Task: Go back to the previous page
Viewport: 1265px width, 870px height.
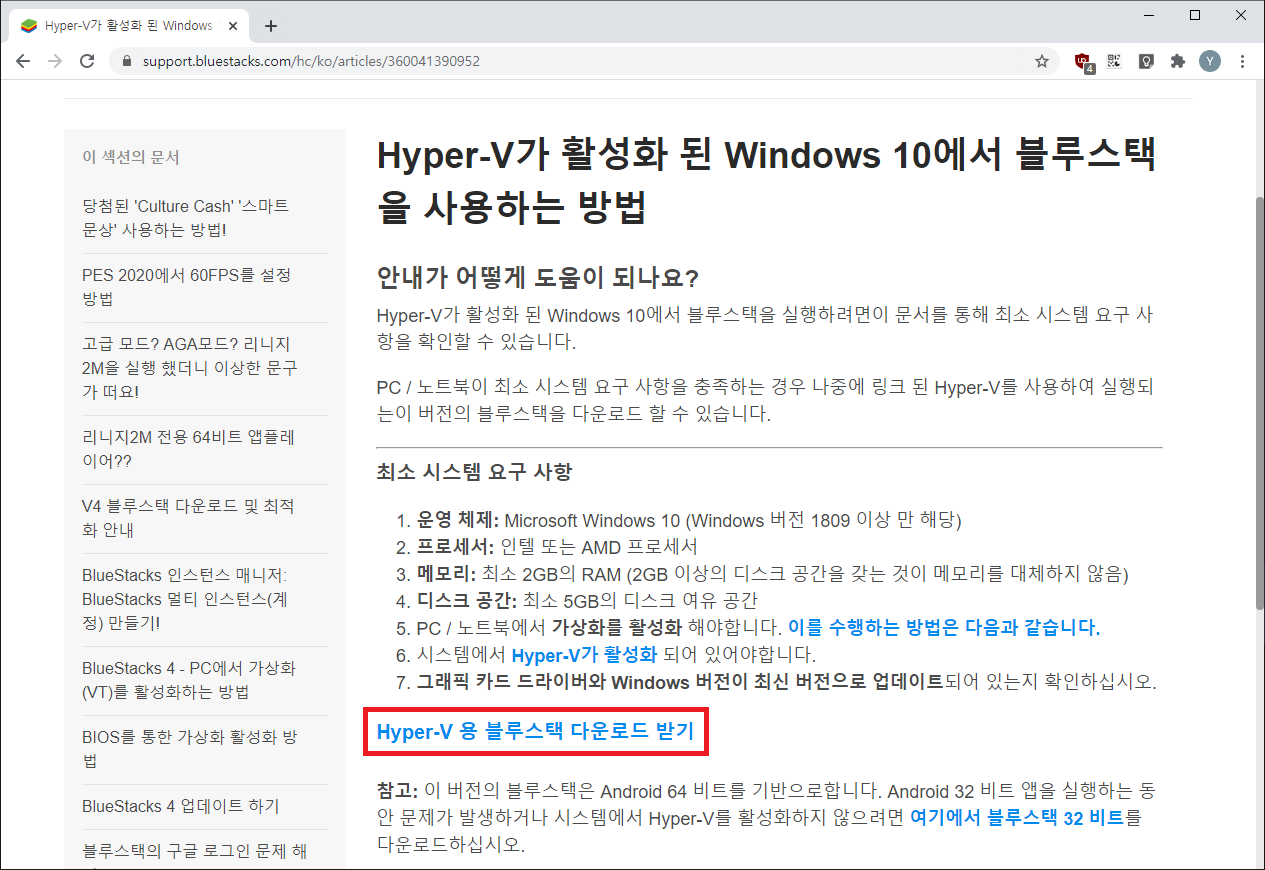Action: coord(24,61)
